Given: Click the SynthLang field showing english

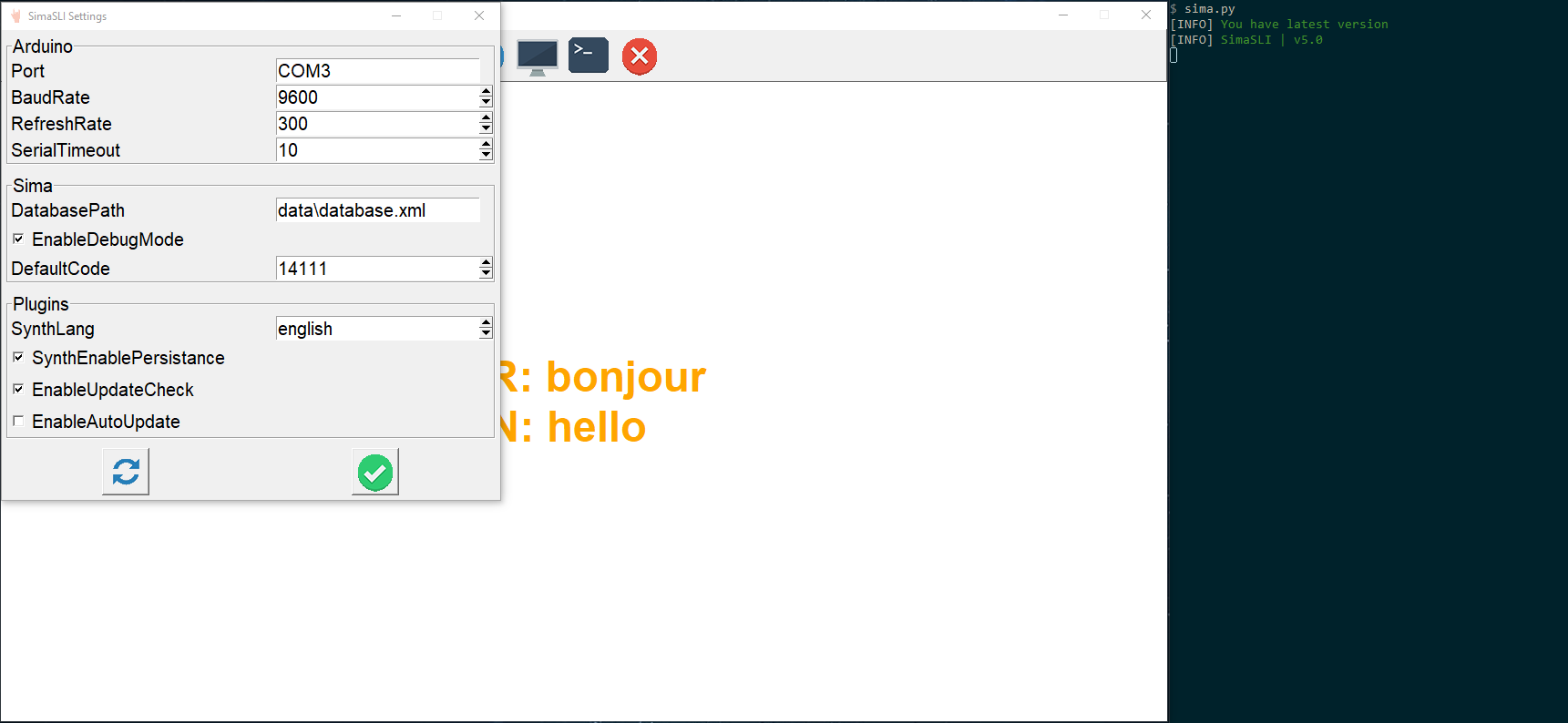Looking at the screenshot, I should 378,329.
